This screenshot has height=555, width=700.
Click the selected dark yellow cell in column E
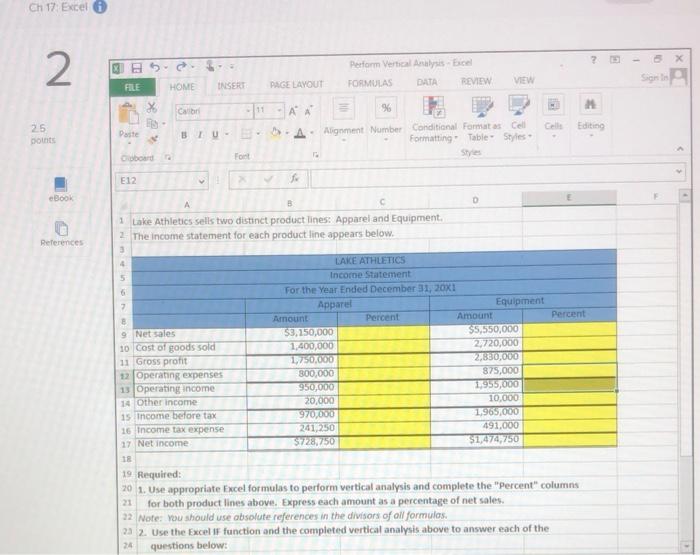coord(569,384)
